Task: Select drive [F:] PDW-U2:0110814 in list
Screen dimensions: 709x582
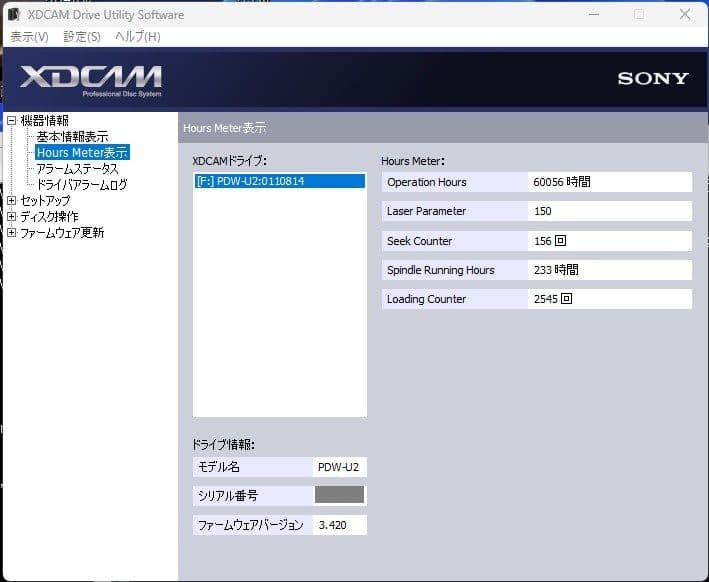Action: (280, 181)
